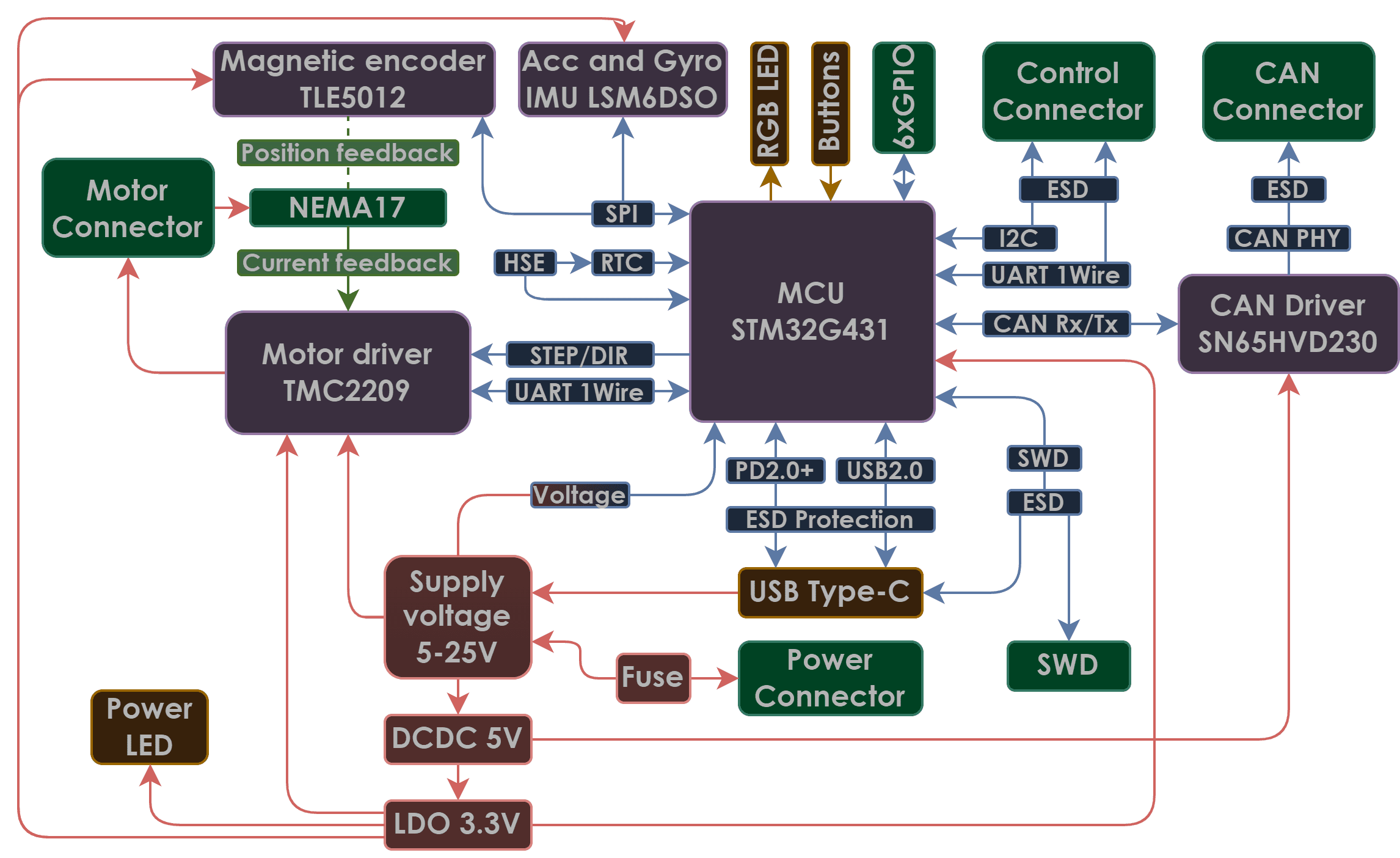Click the Power Connector block
Image resolution: width=1400 pixels, height=858 pixels.
pos(831,678)
